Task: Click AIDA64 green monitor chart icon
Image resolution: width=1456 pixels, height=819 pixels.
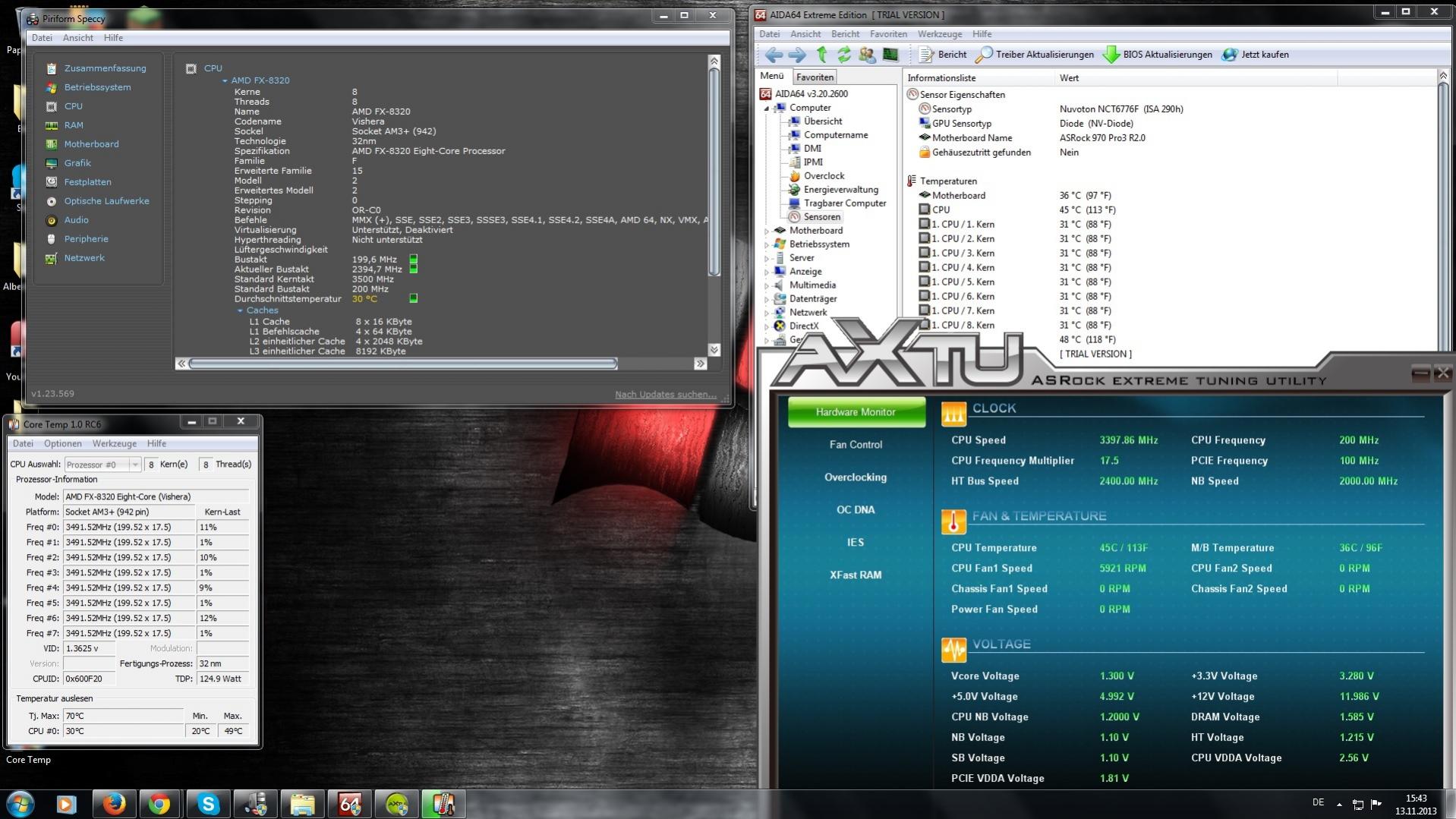Action: click(890, 55)
